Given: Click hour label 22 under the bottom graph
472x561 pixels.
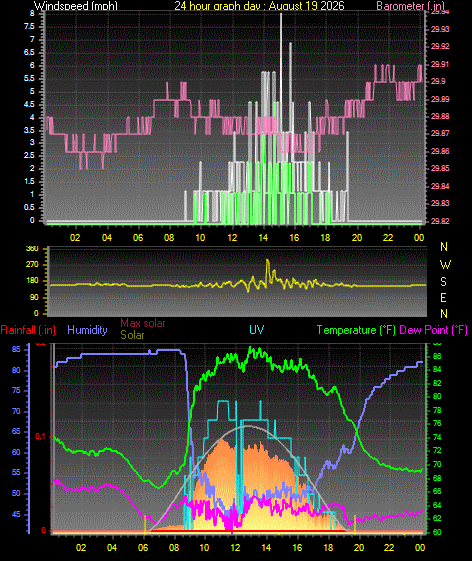Looking at the screenshot, I should tap(389, 548).
